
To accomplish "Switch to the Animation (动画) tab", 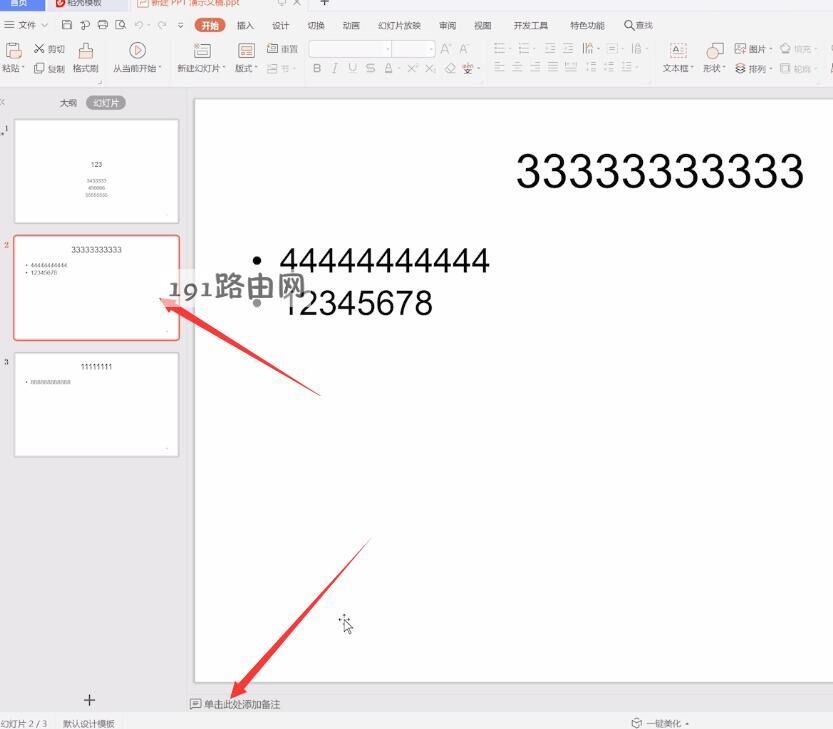I will pos(351,25).
